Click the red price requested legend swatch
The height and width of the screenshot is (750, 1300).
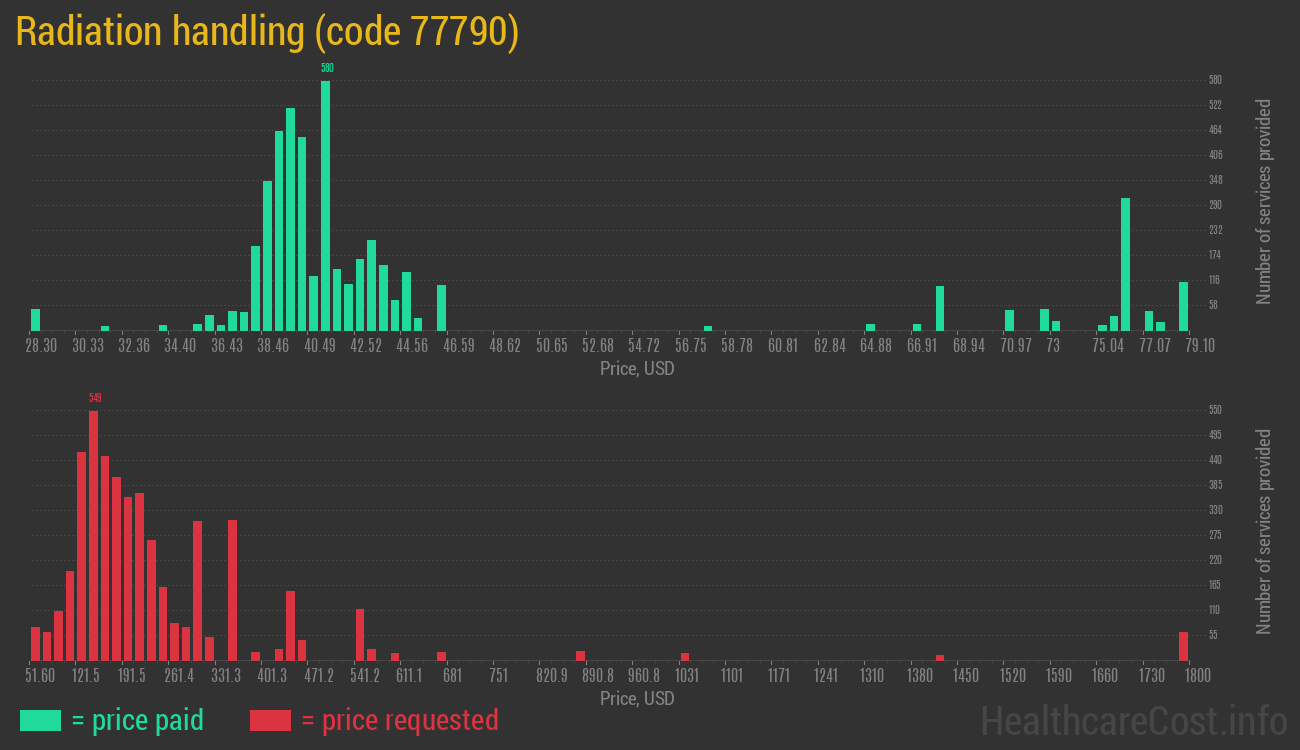pyautogui.click(x=270, y=720)
